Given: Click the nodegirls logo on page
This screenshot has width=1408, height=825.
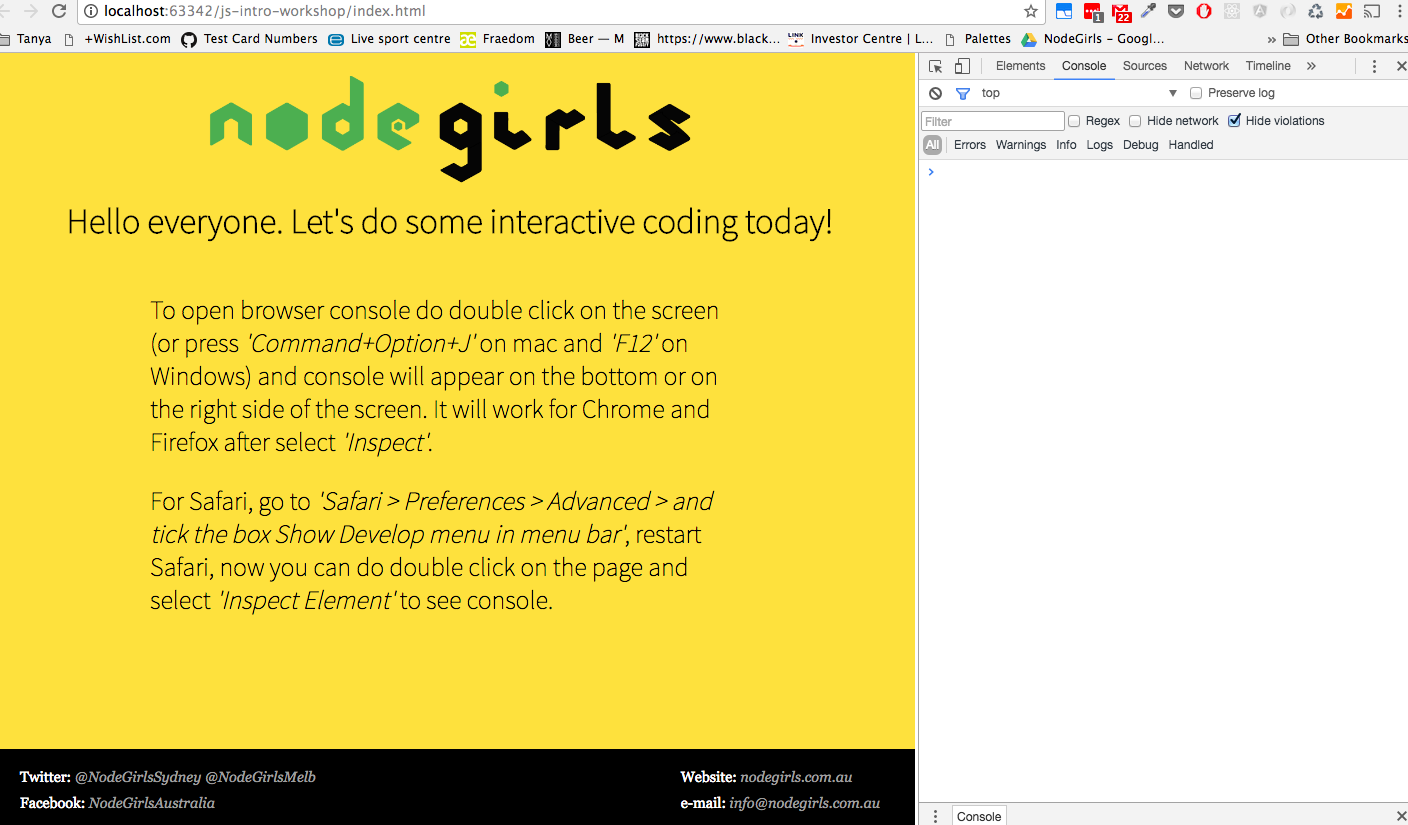Looking at the screenshot, I should (450, 127).
